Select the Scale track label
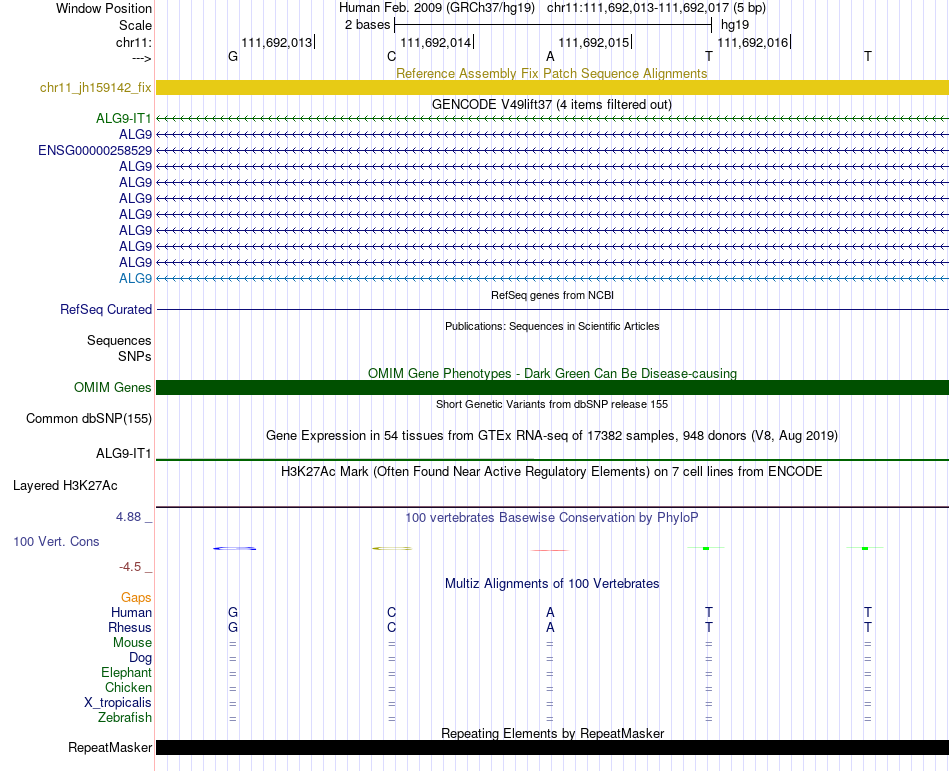Image resolution: width=950 pixels, height=771 pixels. pyautogui.click(x=135, y=25)
